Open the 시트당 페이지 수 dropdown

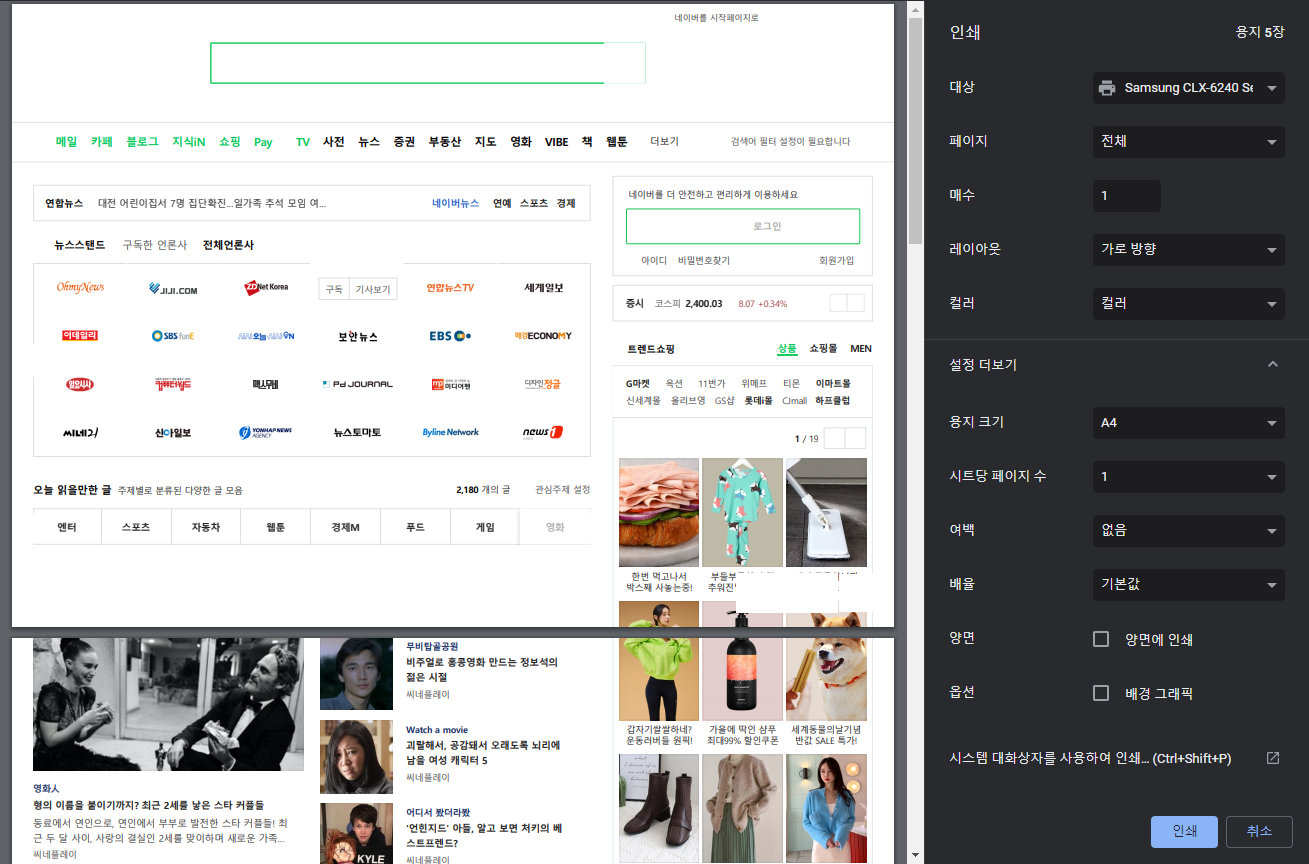[1188, 476]
